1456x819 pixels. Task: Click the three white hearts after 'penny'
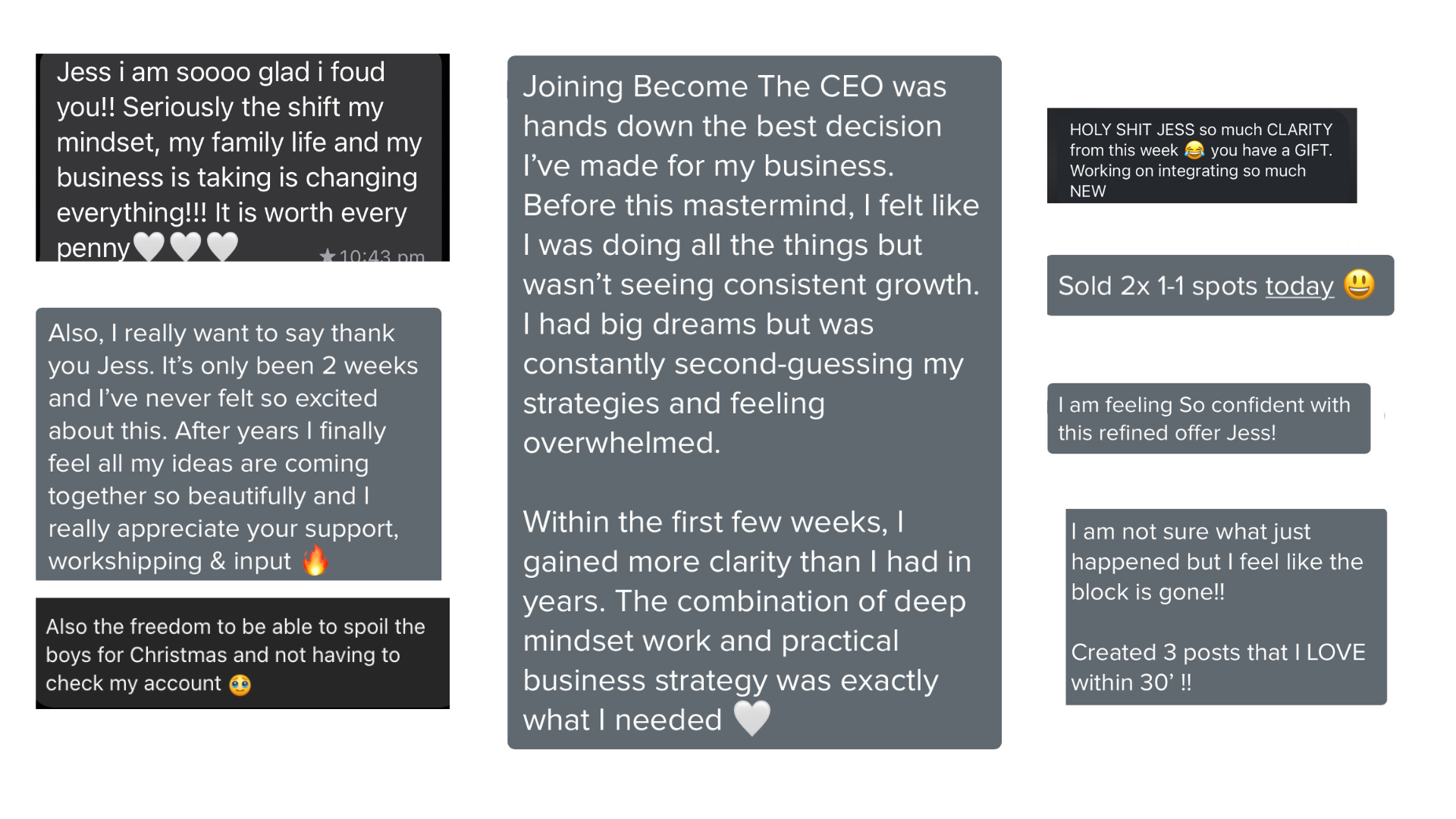click(186, 246)
